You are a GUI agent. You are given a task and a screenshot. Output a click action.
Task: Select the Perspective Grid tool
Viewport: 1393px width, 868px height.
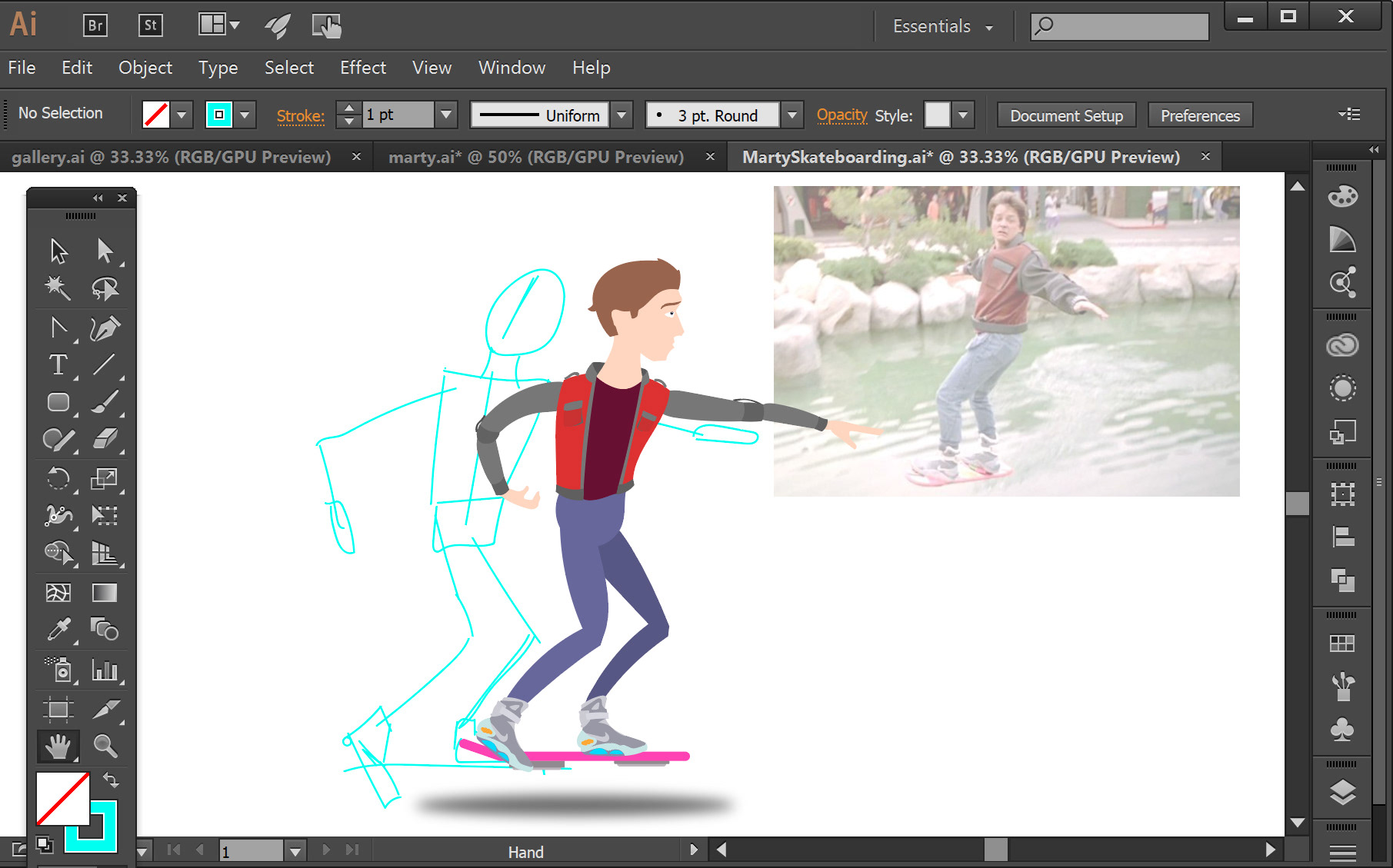pos(105,553)
